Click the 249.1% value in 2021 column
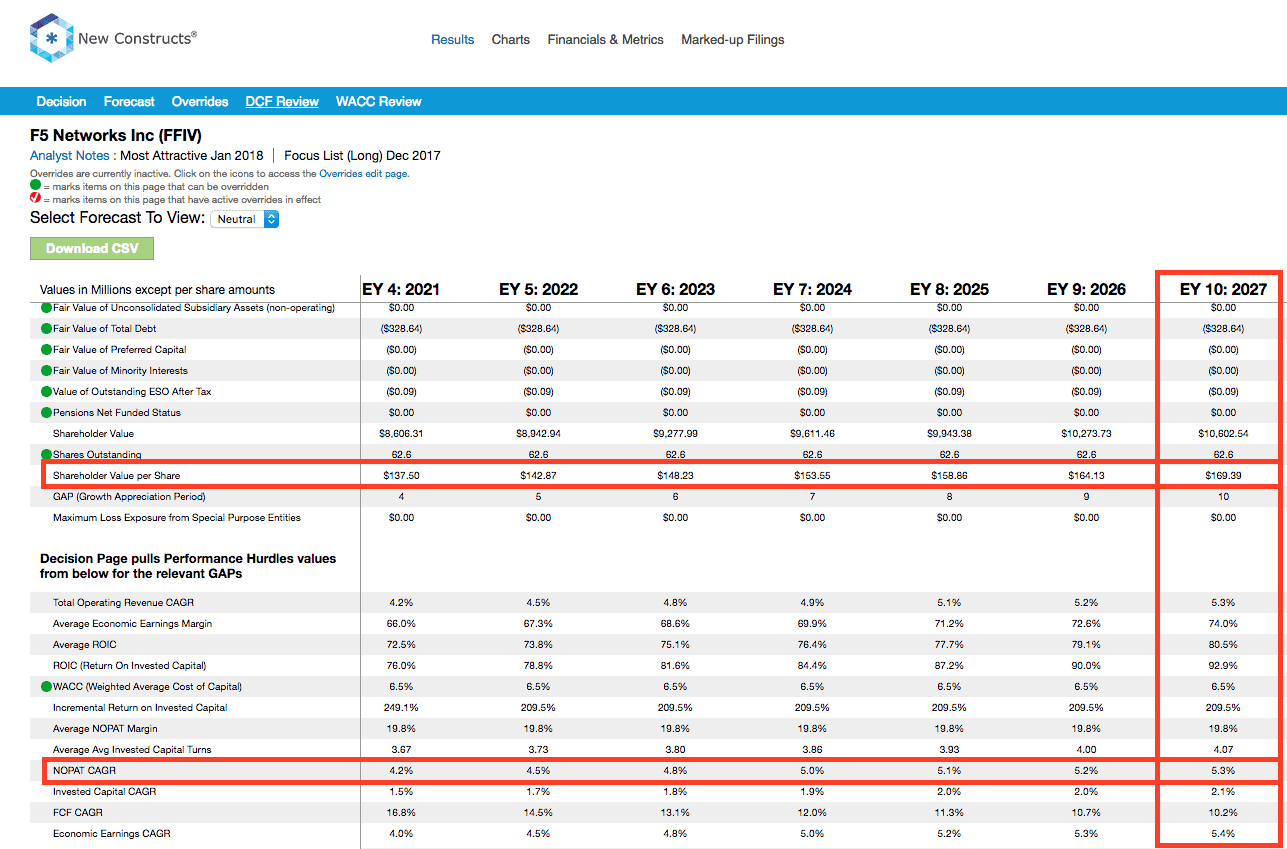This screenshot has height=849, width=1287. coord(401,707)
